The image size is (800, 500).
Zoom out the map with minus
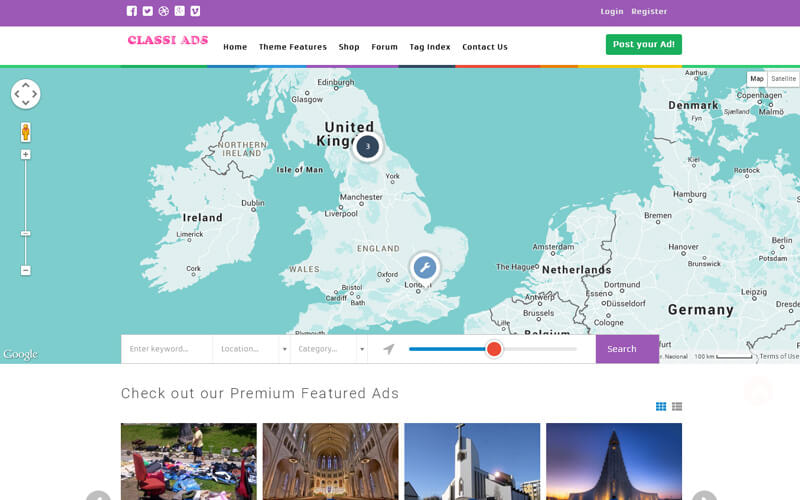tap(26, 270)
